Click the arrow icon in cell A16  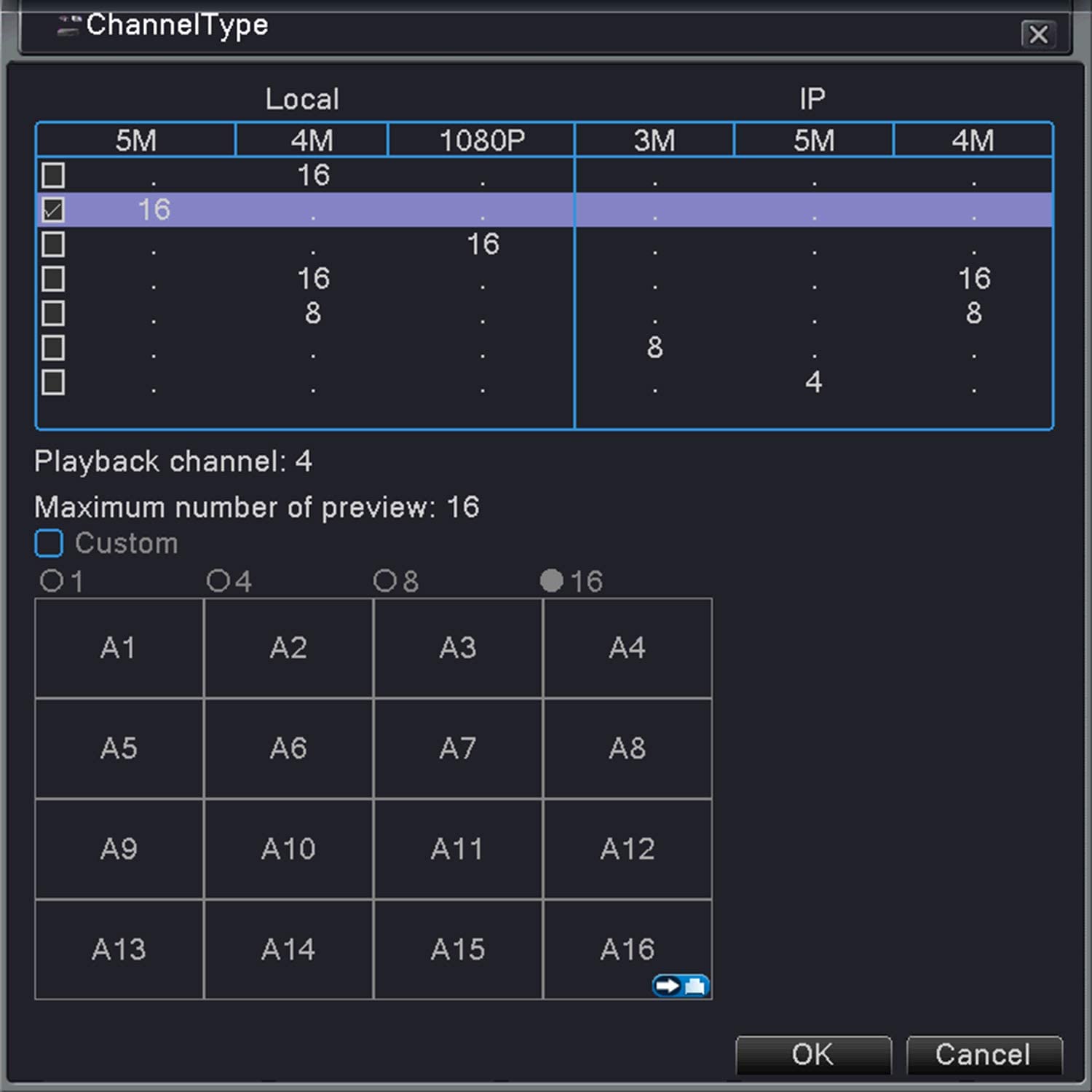(666, 986)
